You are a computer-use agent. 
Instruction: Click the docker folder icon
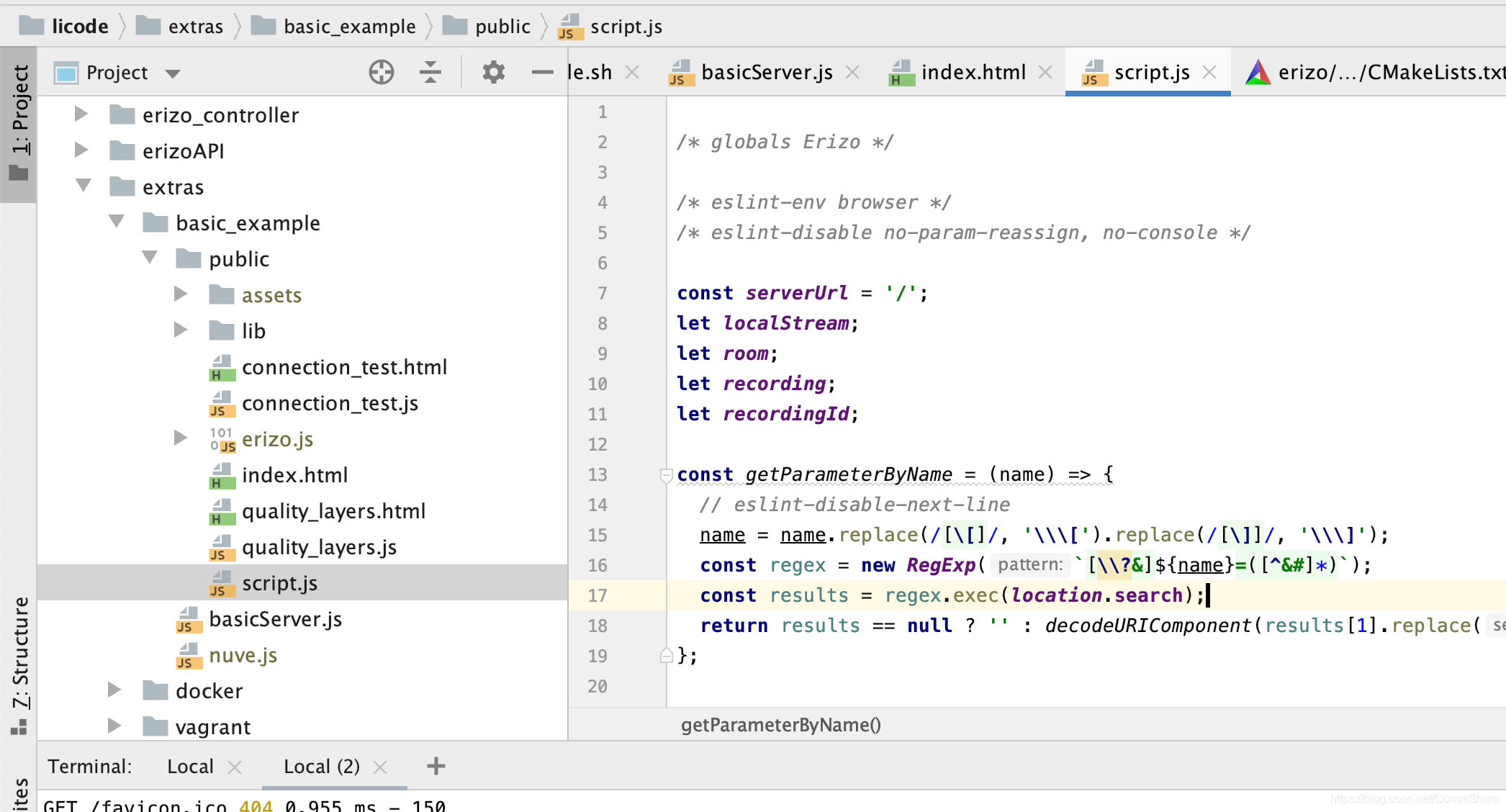(x=155, y=690)
